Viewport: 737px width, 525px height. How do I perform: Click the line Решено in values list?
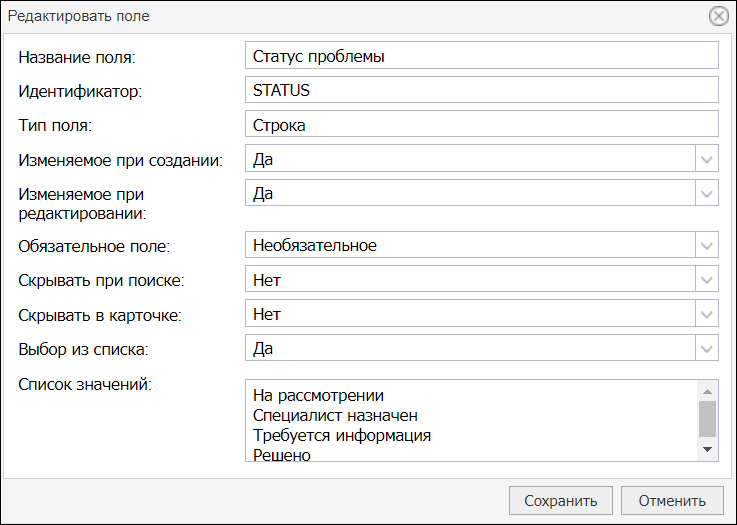(x=282, y=455)
